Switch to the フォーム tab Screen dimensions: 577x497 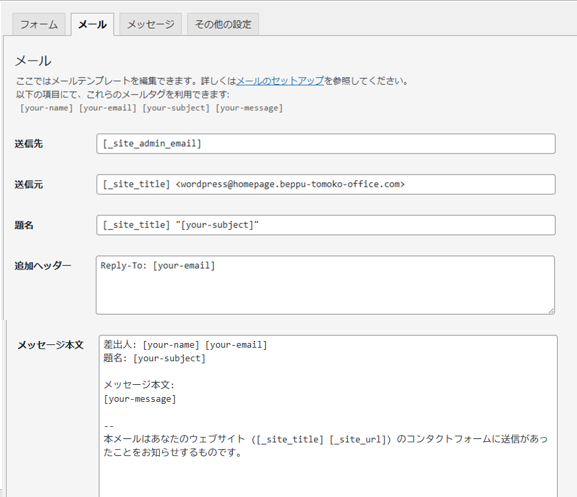coord(39,24)
